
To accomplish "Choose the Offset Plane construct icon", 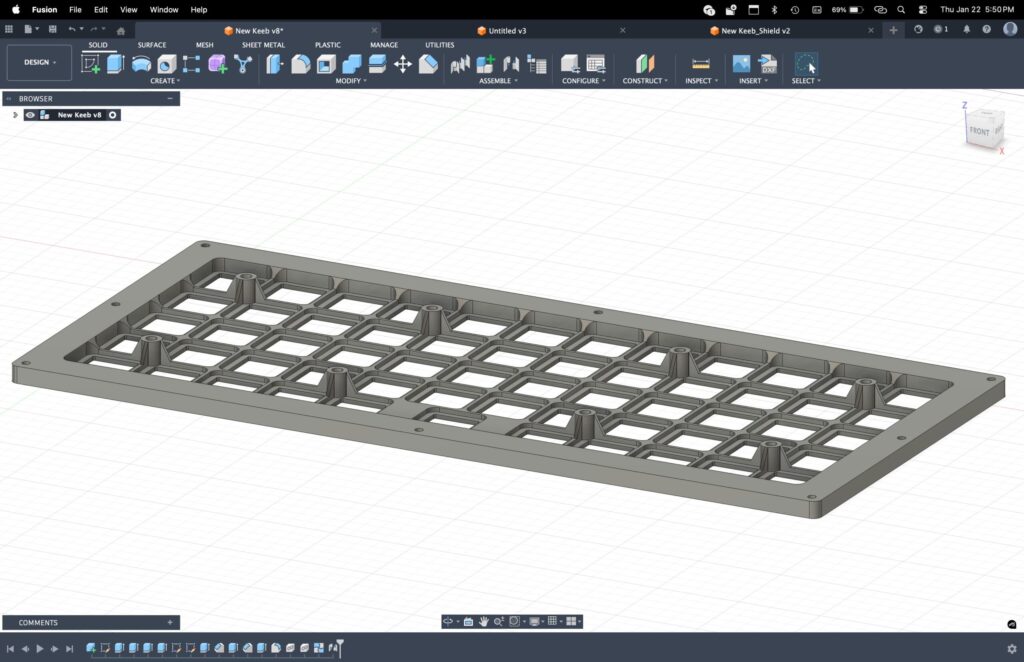I will 645,64.
